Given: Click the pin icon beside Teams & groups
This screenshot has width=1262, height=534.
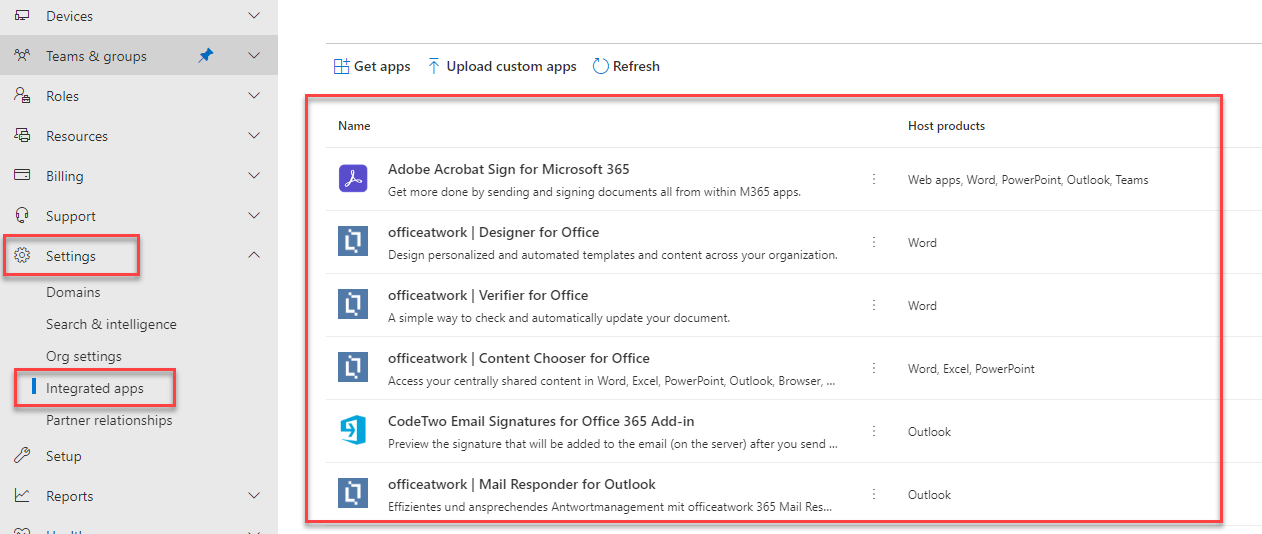Looking at the screenshot, I should (x=206, y=56).
